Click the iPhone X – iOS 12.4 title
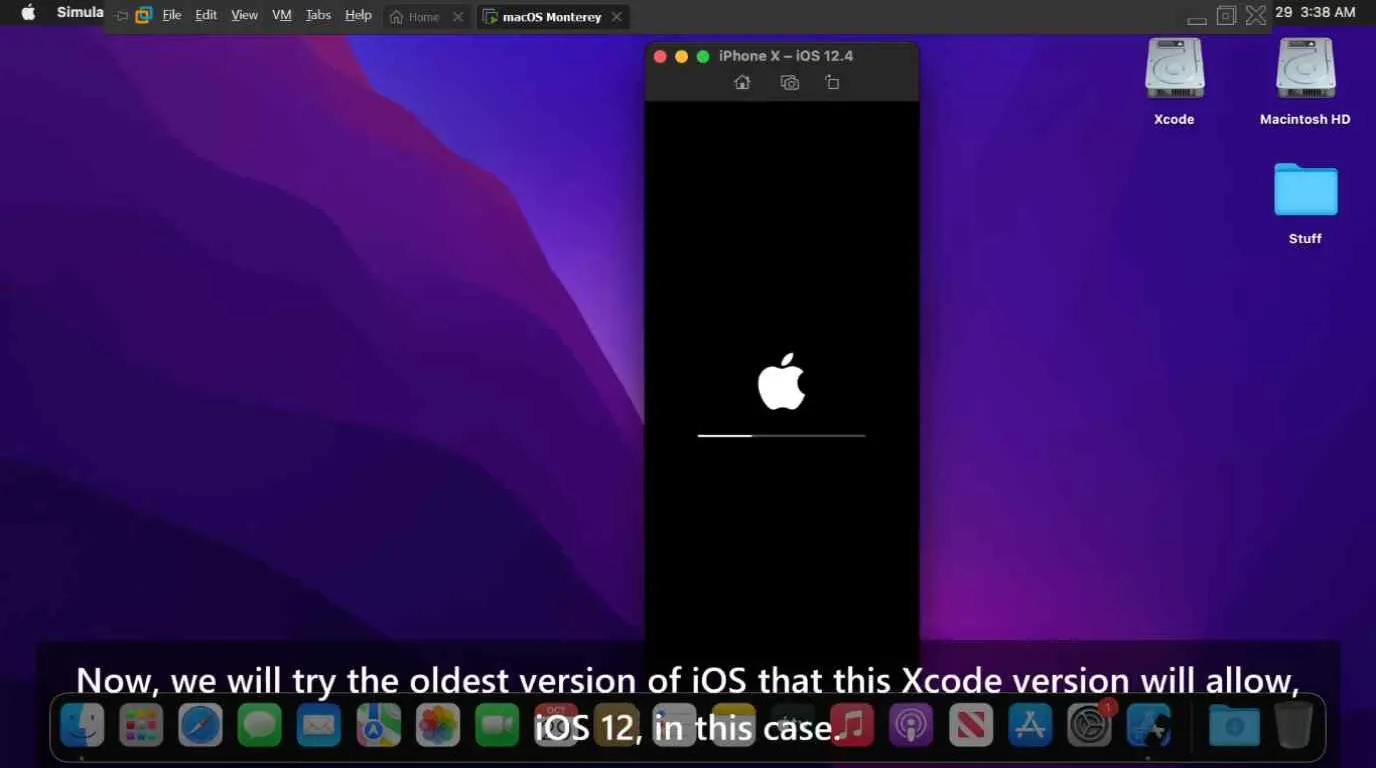Screen dimensions: 1376x768 pos(786,56)
